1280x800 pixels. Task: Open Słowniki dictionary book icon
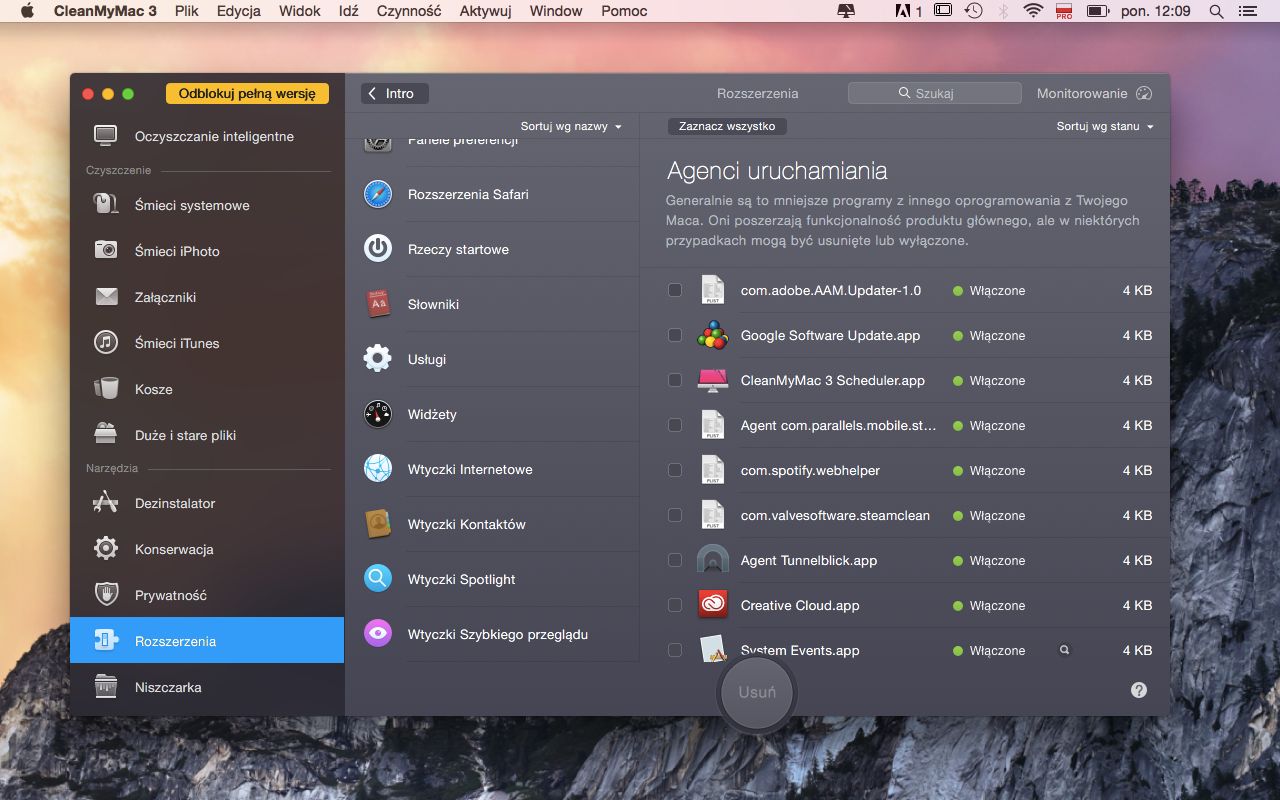pos(377,304)
